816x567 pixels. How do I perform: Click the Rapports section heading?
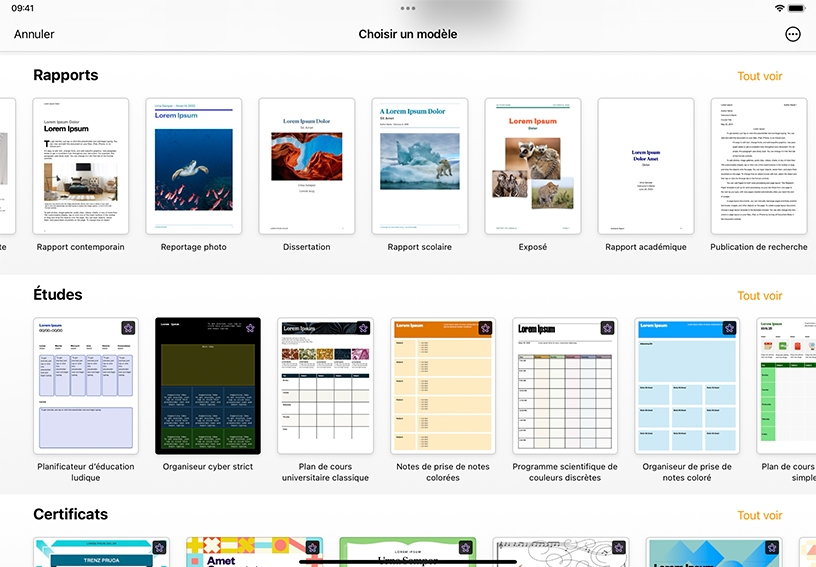coord(66,75)
